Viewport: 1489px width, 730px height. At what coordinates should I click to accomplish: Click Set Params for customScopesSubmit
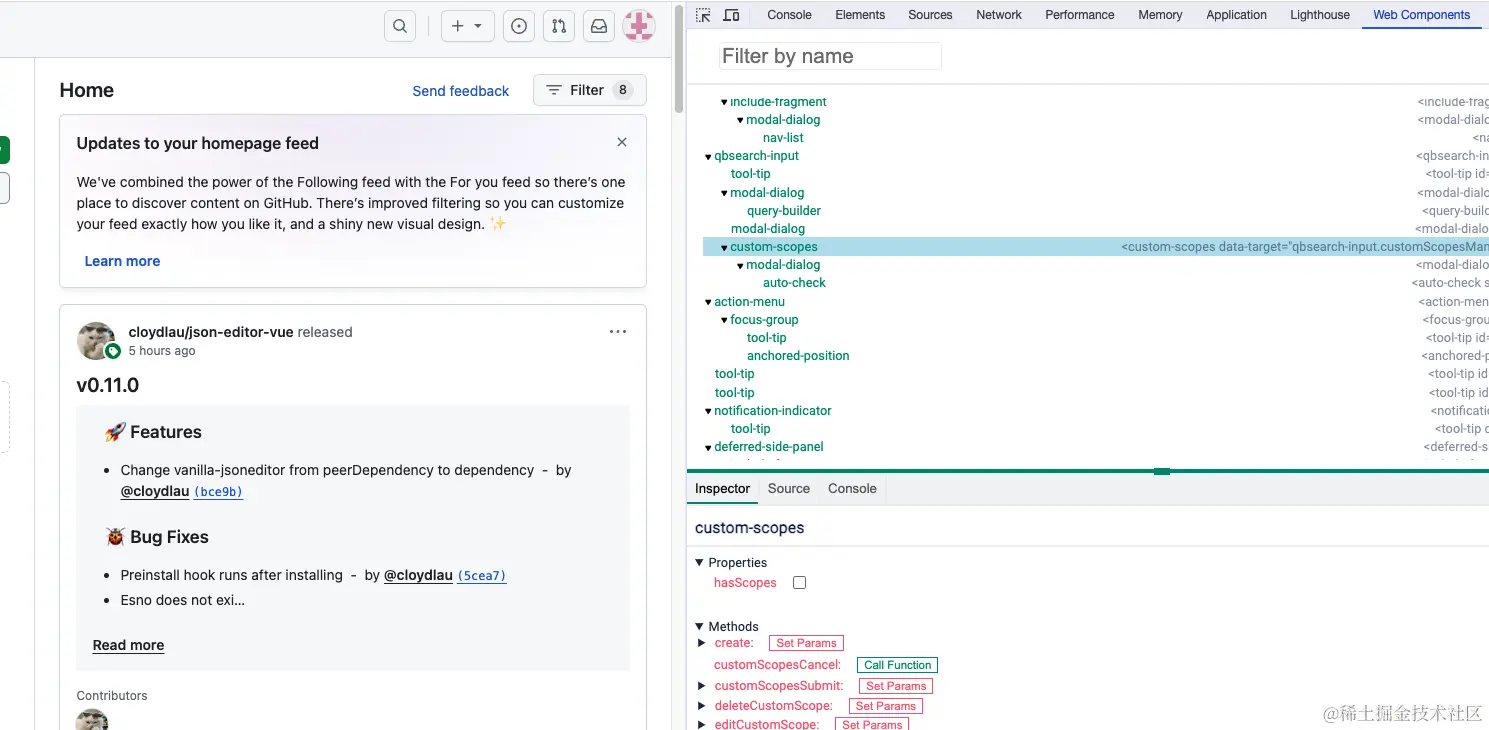[x=896, y=686]
